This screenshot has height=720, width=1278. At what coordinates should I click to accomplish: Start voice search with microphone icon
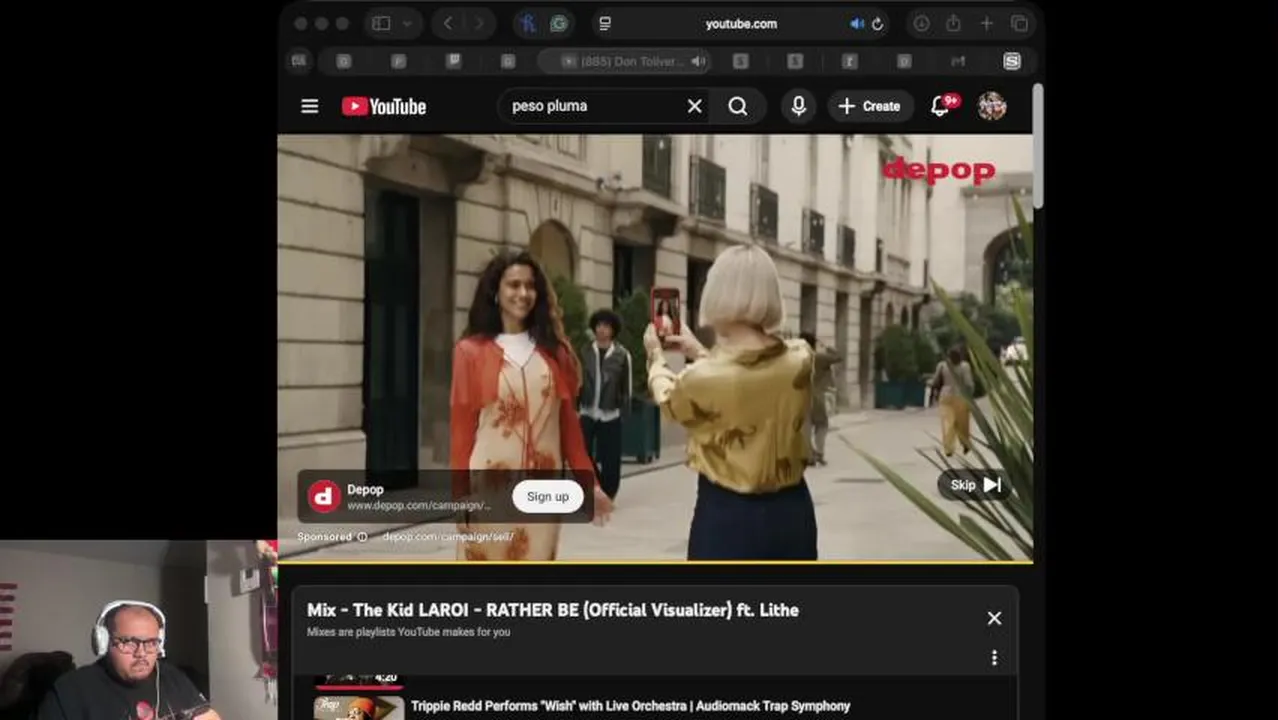[x=798, y=106]
